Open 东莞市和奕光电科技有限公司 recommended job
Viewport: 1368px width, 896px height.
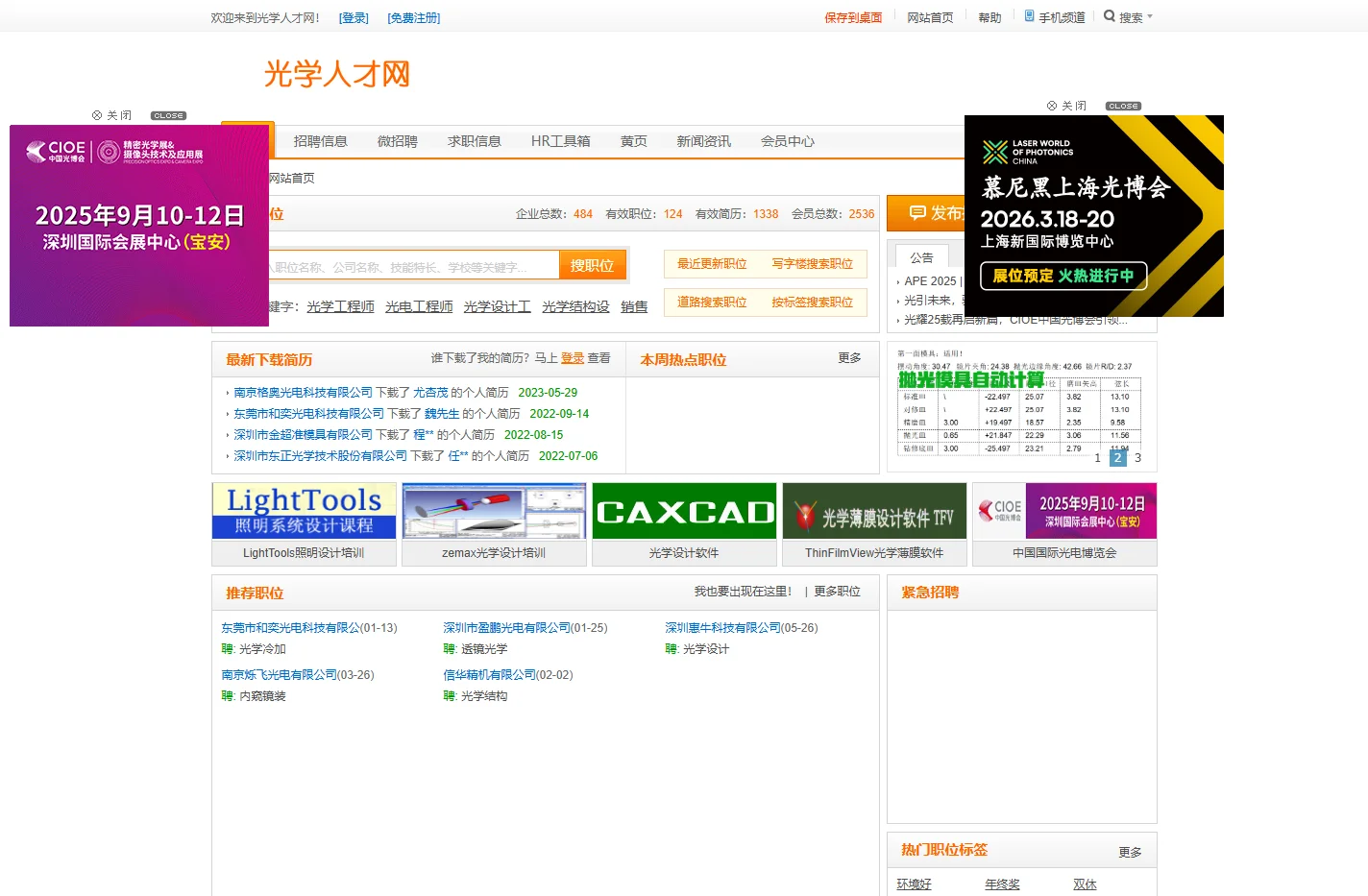(291, 628)
